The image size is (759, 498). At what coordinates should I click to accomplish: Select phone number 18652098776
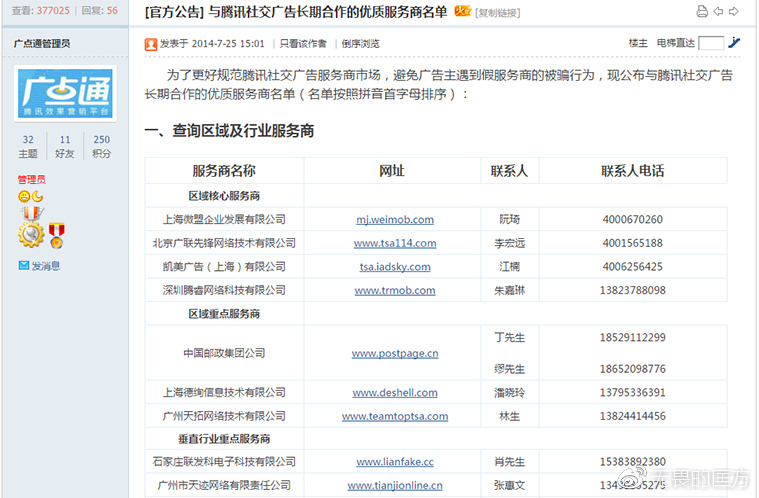[x=633, y=369]
